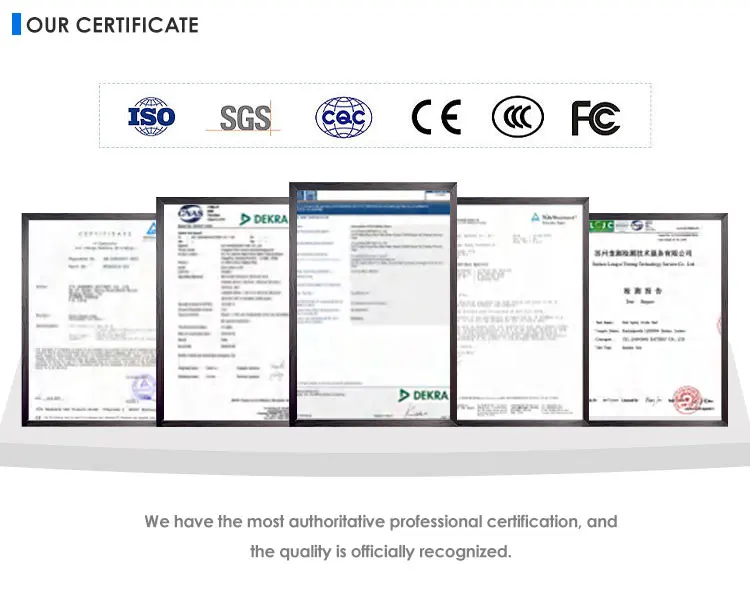Open the CNAS DEKRA framed certificate
The width and height of the screenshot is (750, 593).
(223, 311)
